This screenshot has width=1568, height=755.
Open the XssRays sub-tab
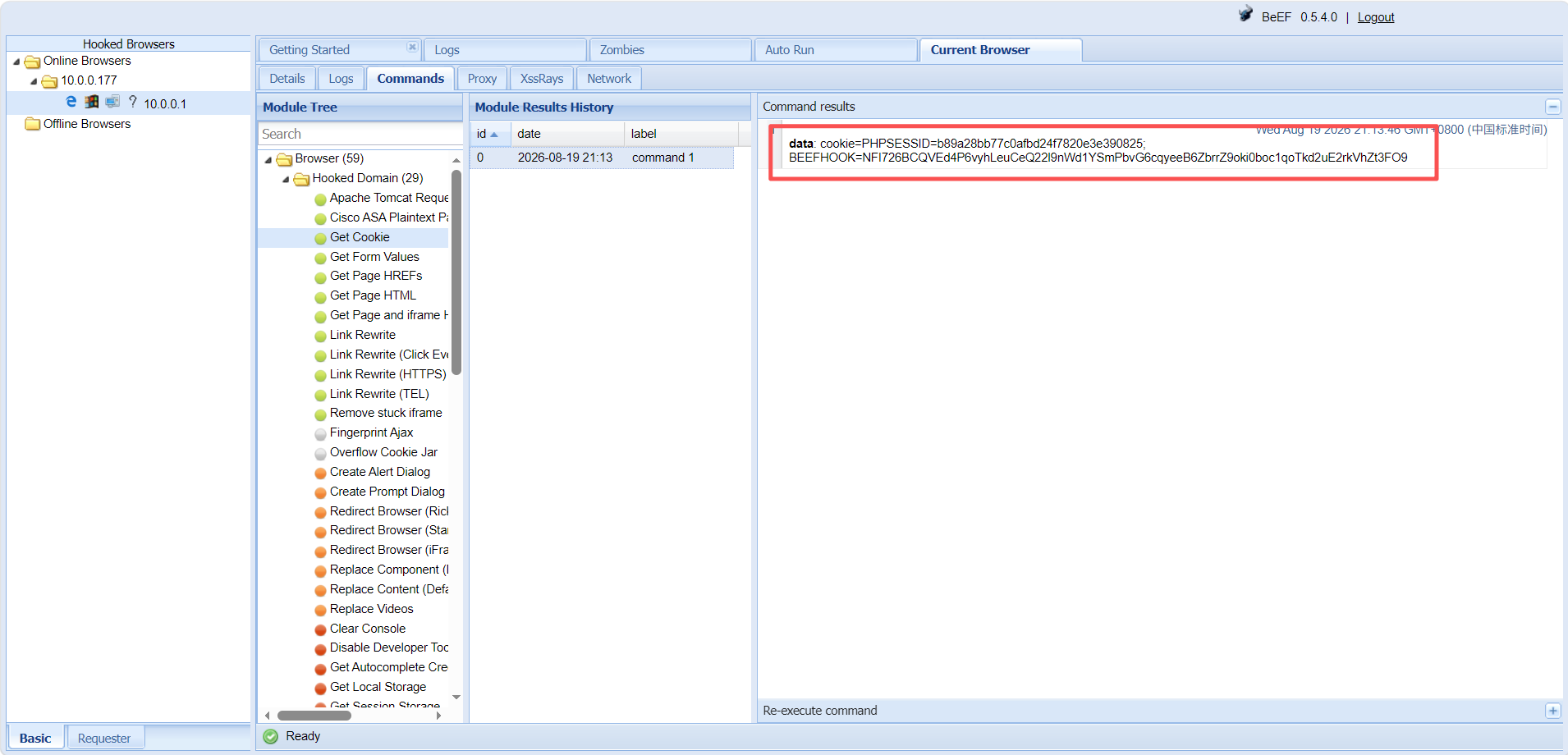click(x=542, y=79)
